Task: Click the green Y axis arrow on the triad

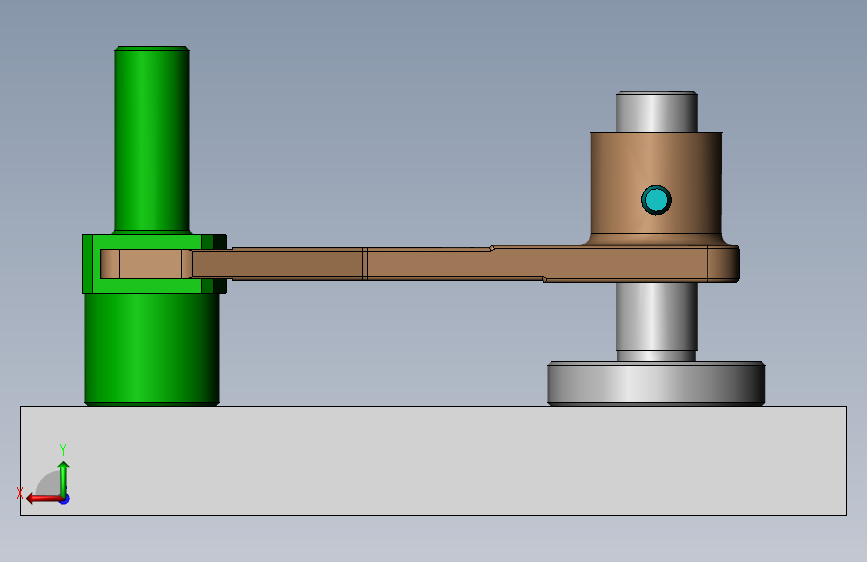Action: [64, 478]
